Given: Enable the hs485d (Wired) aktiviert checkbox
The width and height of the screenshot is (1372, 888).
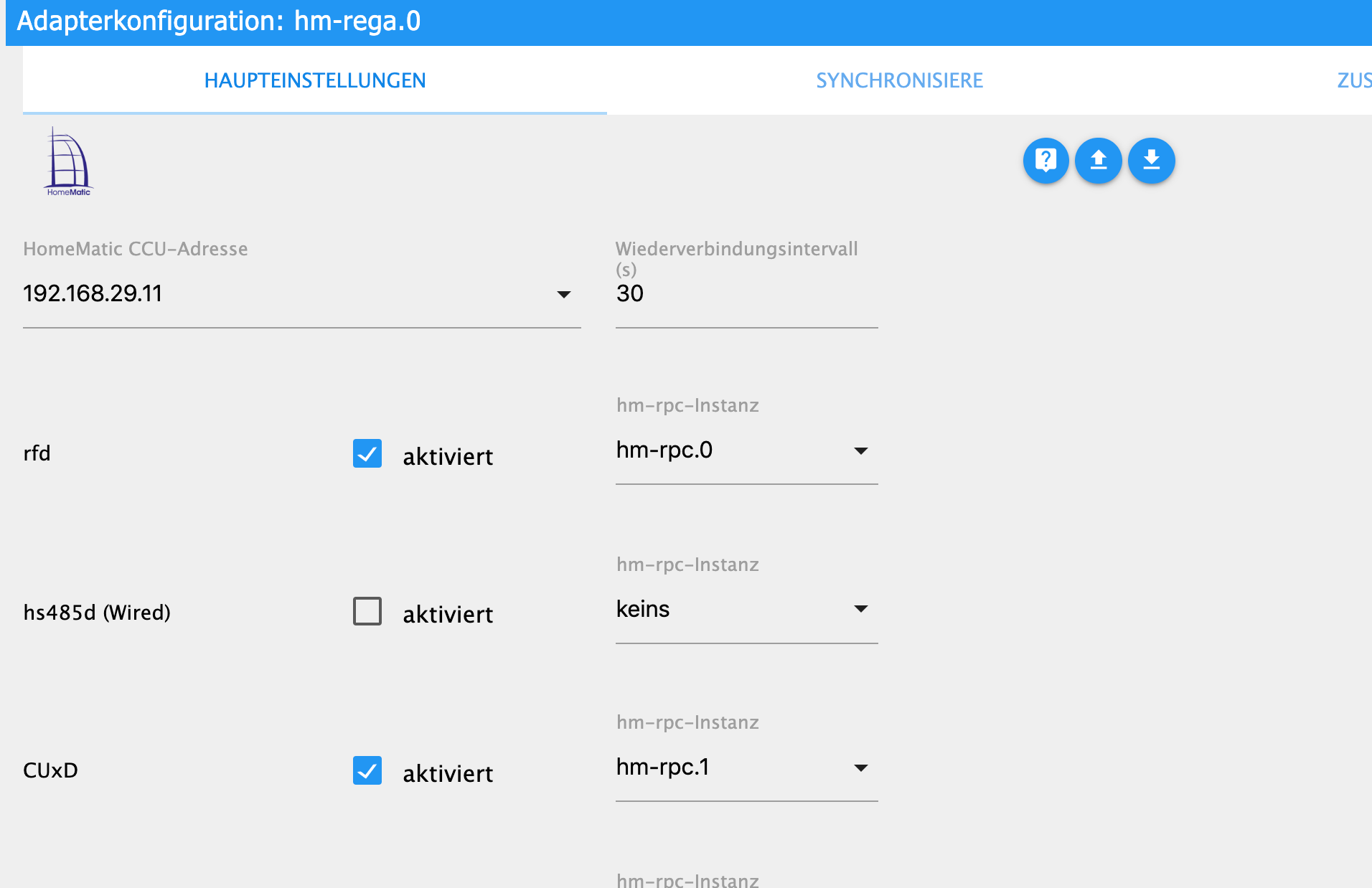Looking at the screenshot, I should coord(367,612).
